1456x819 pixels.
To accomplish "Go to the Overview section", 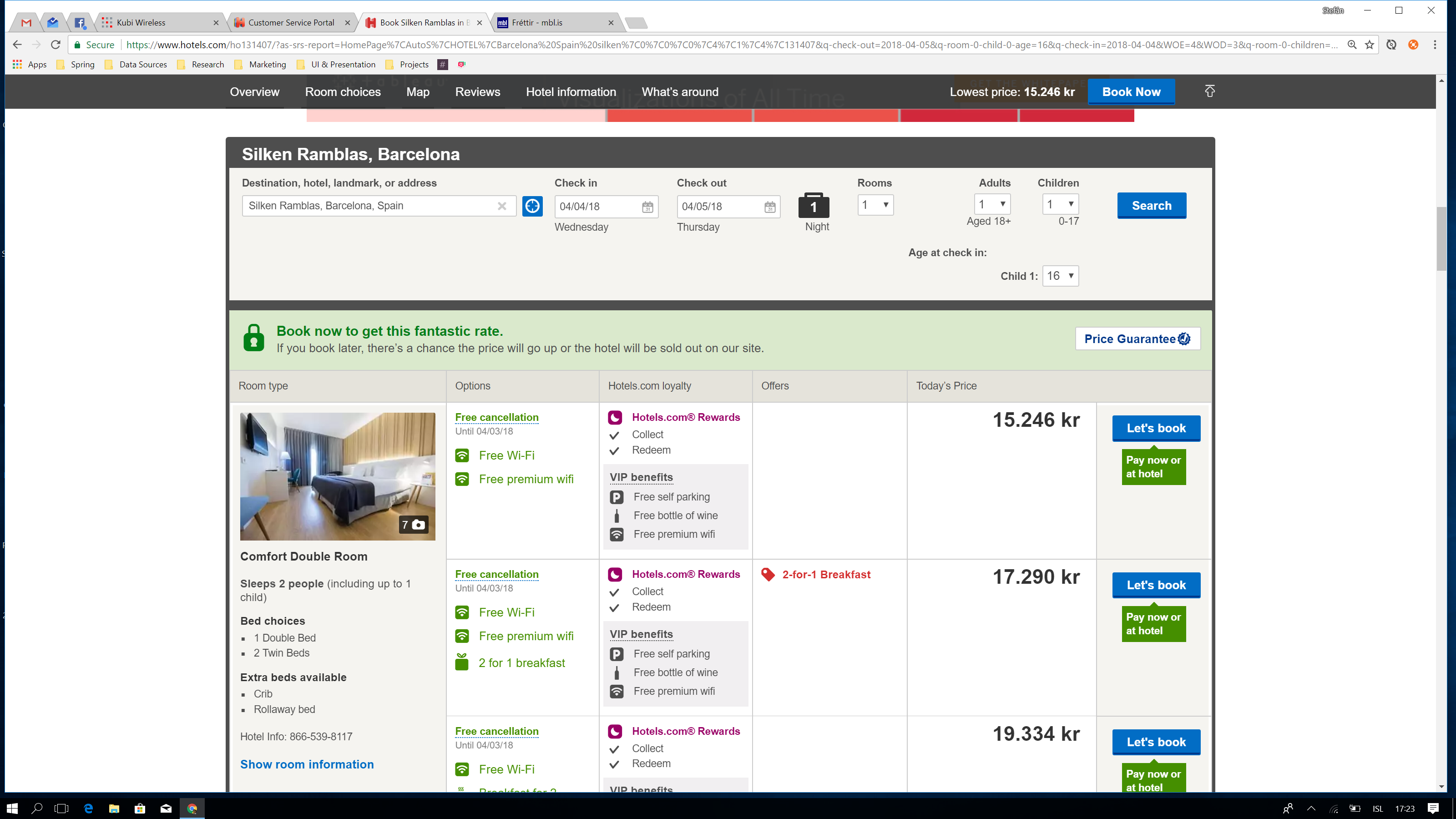I will click(x=254, y=91).
